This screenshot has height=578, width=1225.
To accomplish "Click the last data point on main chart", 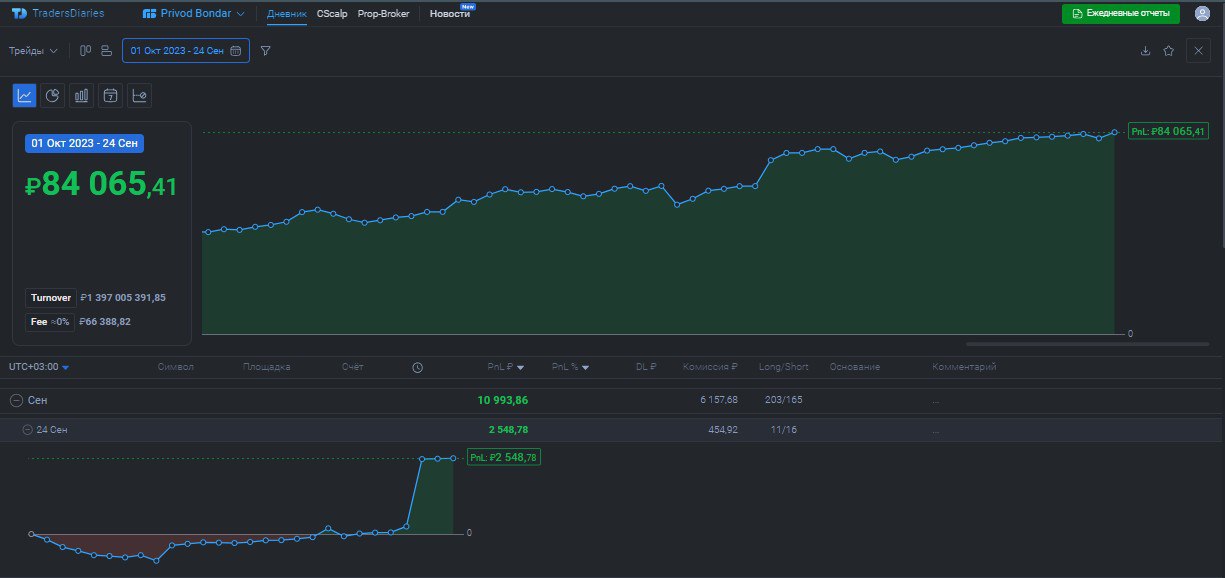I will point(1114,132).
